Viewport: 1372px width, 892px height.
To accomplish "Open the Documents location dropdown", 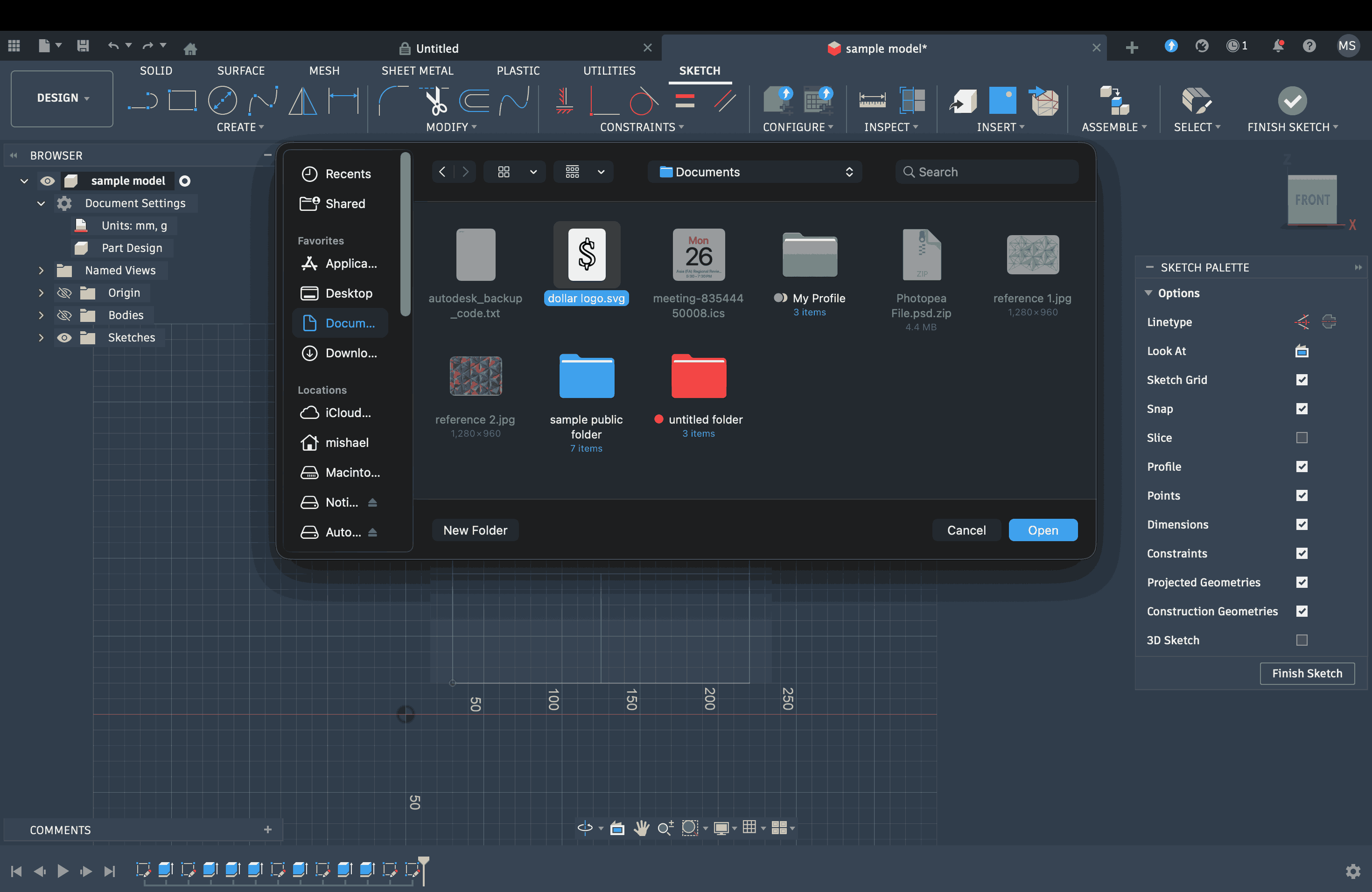I will click(x=755, y=172).
